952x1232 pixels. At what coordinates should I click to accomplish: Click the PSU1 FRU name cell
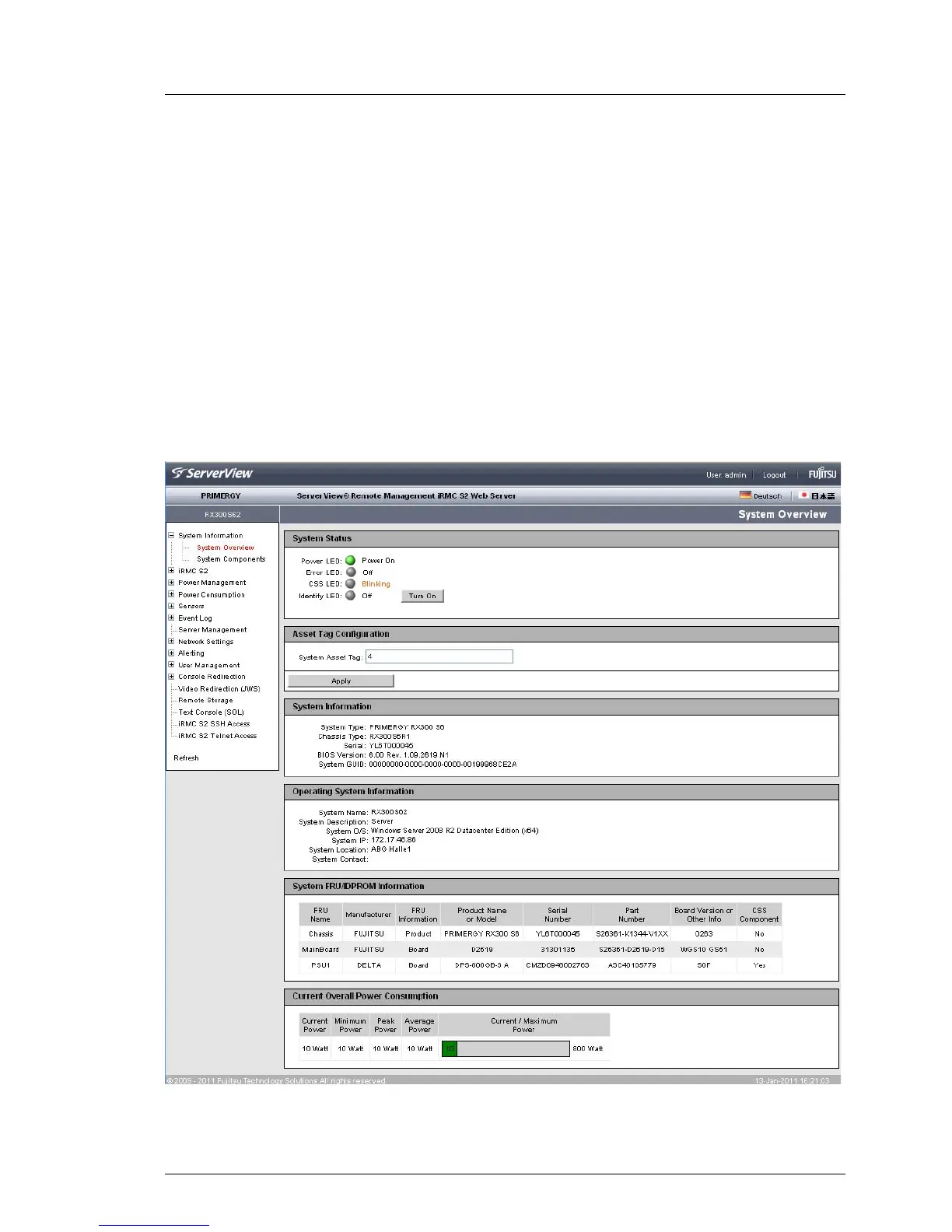point(320,965)
